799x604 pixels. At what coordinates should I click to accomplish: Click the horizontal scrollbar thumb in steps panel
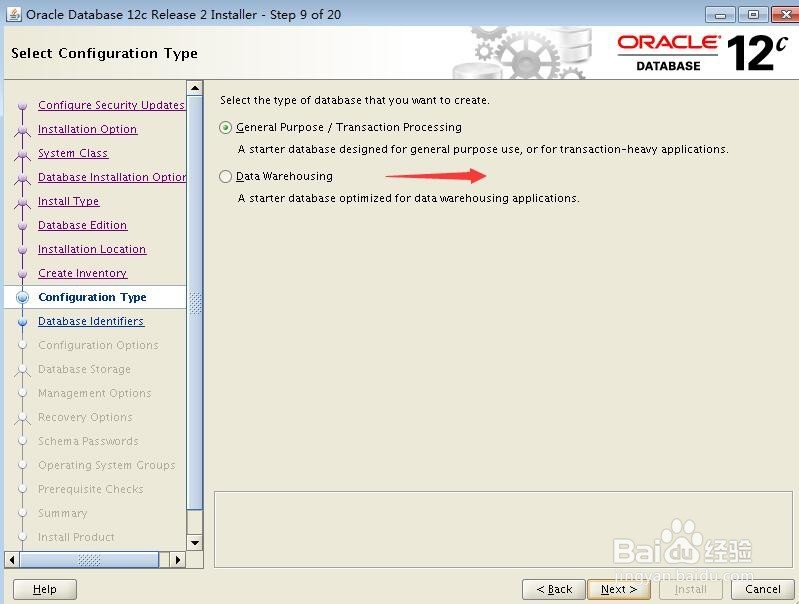[x=89, y=560]
